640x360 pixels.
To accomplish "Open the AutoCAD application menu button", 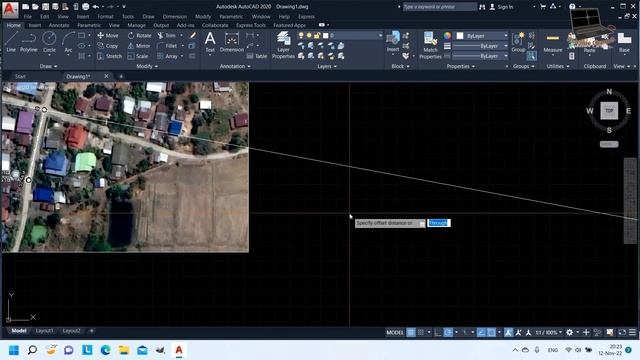I will click(10, 9).
